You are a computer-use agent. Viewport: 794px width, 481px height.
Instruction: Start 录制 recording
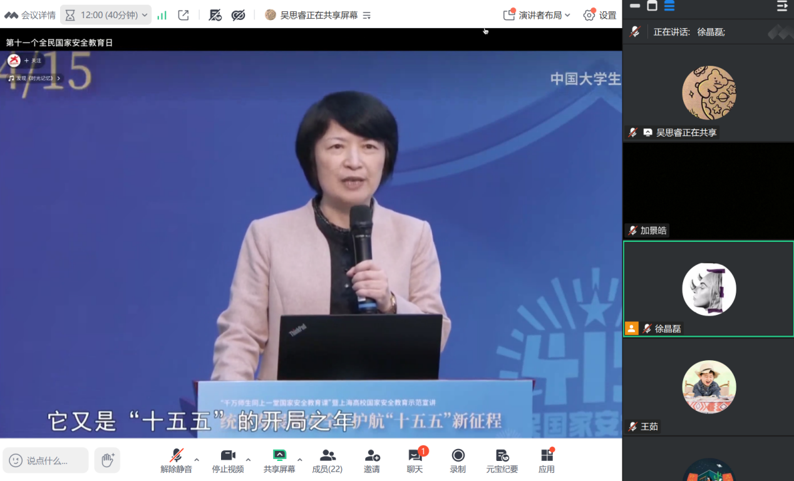click(458, 460)
